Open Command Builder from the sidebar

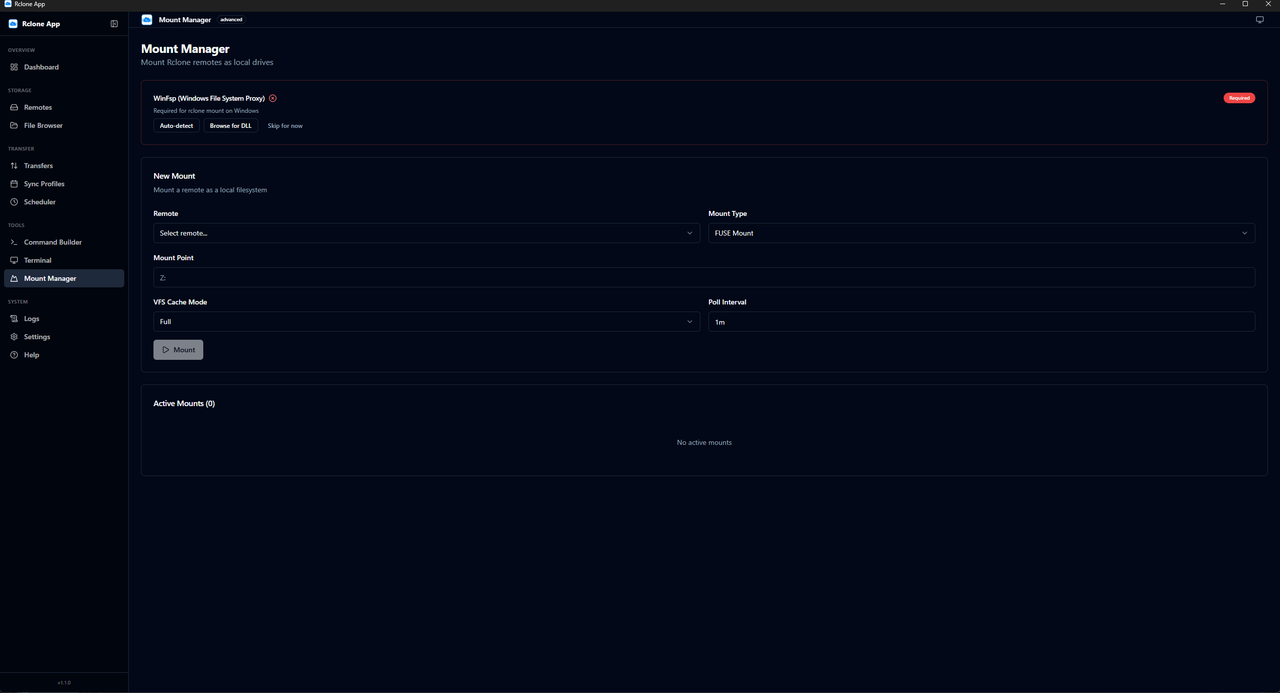64,242
